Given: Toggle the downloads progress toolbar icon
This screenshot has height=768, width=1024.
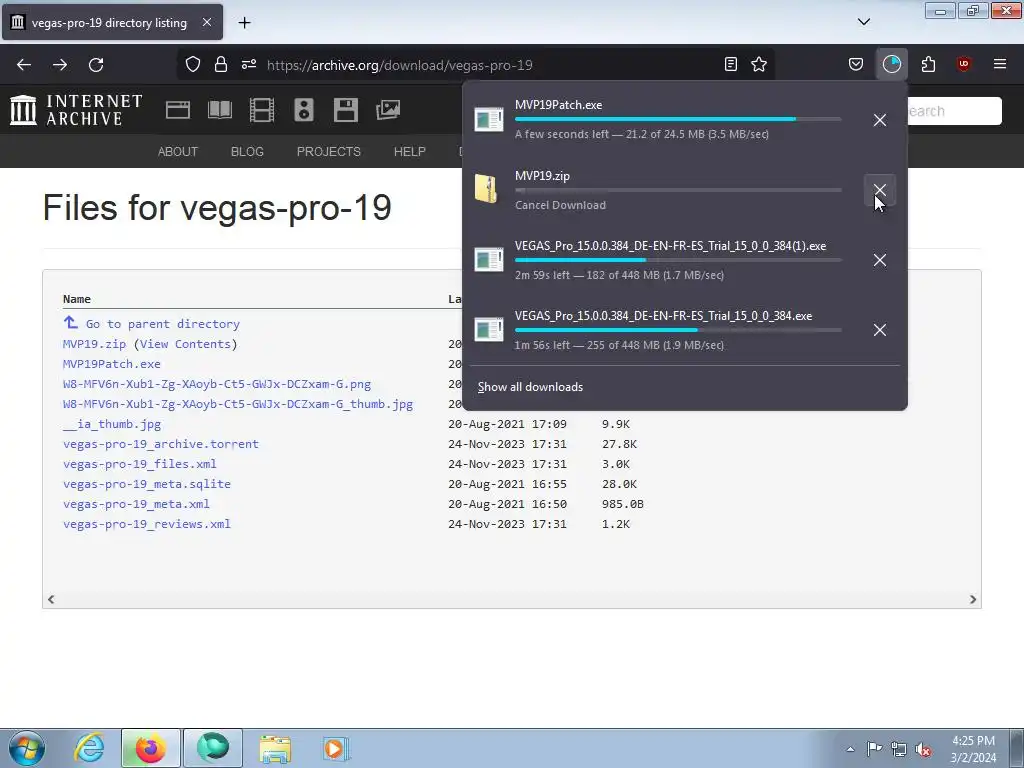Looking at the screenshot, I should [891, 64].
